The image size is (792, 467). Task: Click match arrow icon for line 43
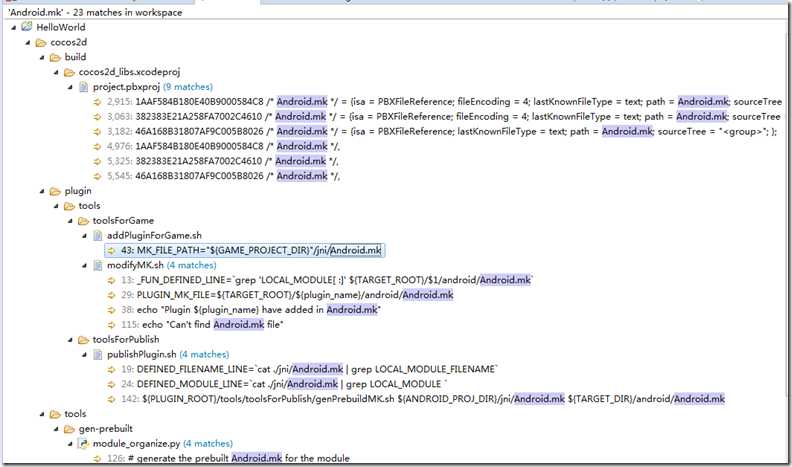click(x=112, y=250)
